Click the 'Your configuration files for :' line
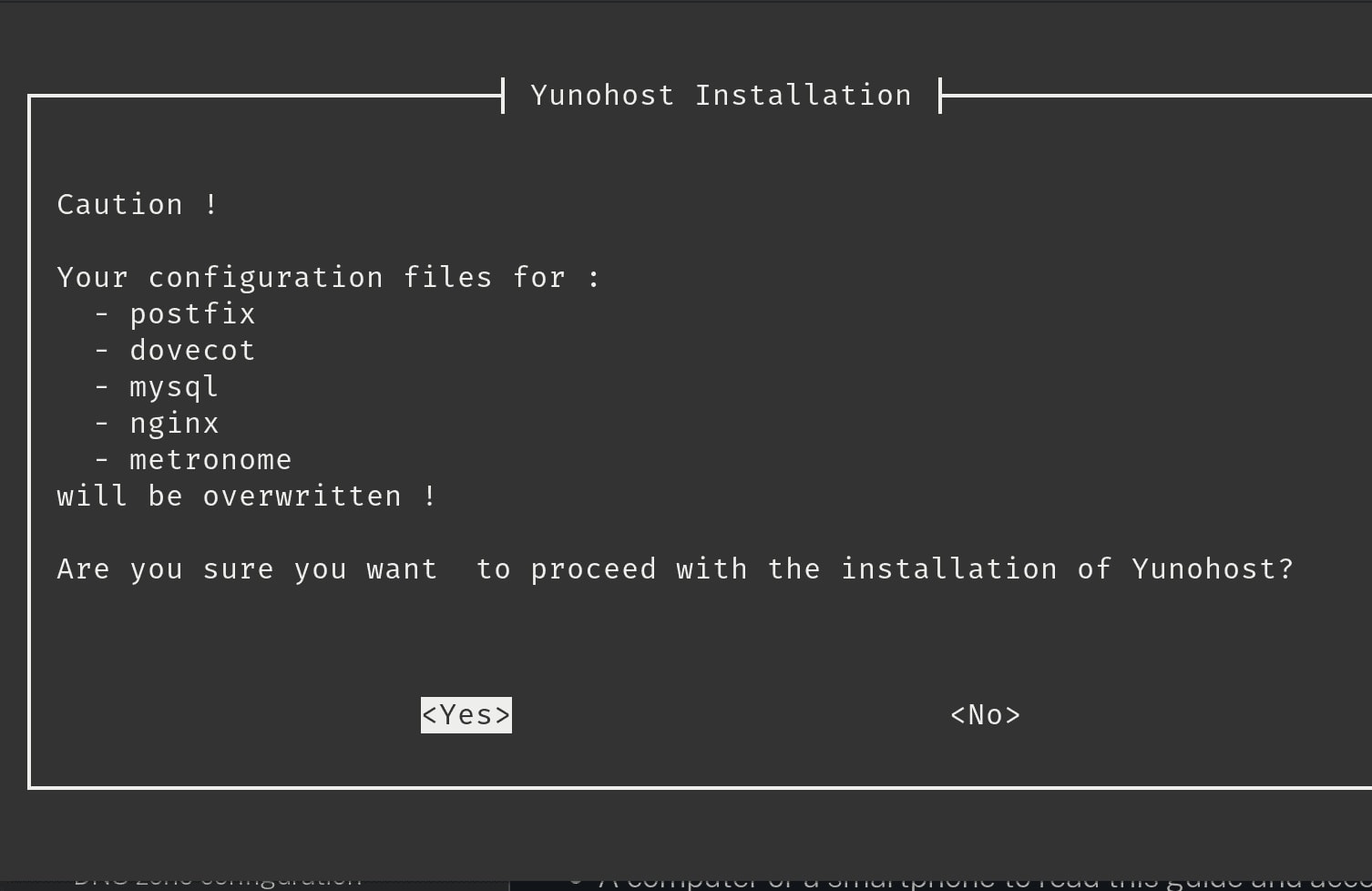Image resolution: width=1372 pixels, height=891 pixels. 329,277
